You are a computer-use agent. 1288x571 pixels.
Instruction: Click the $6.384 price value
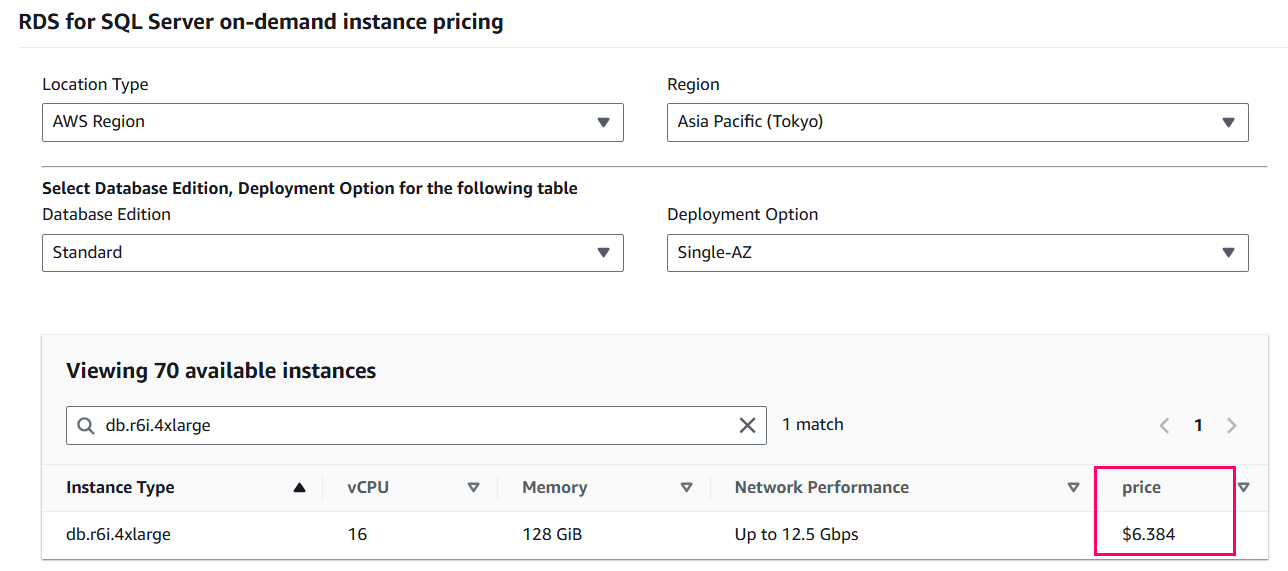click(x=1148, y=535)
